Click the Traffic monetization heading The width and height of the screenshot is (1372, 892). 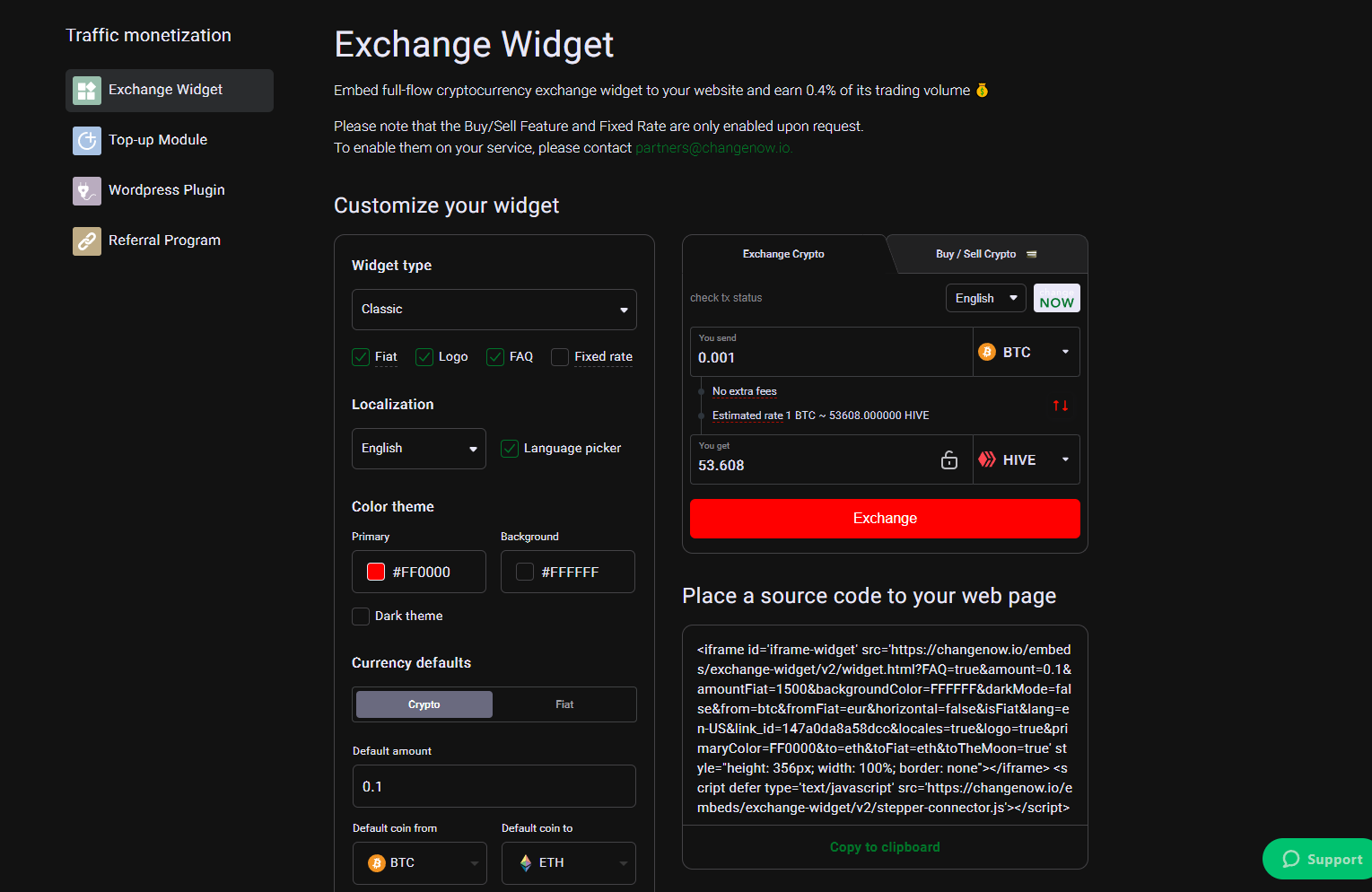149,35
